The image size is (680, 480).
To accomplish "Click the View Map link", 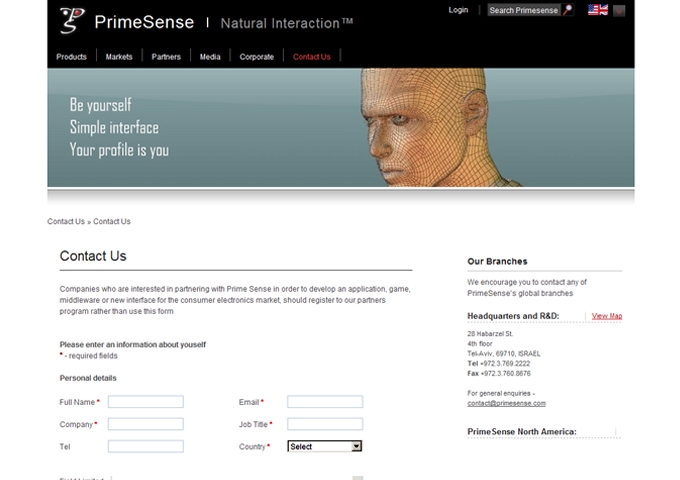I will point(607,316).
